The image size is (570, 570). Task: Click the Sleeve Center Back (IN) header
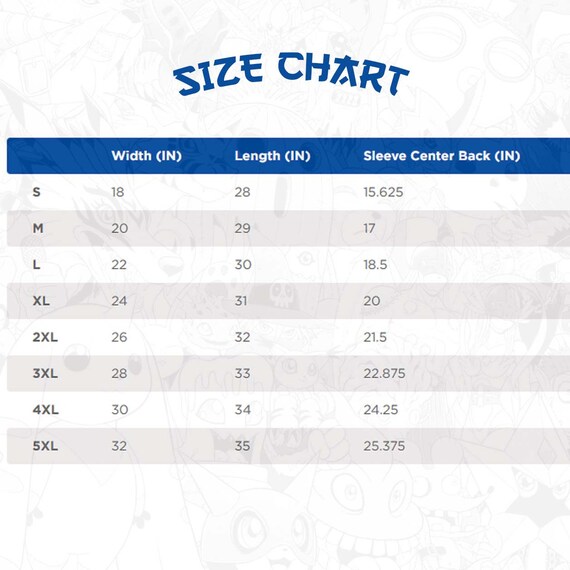click(442, 156)
